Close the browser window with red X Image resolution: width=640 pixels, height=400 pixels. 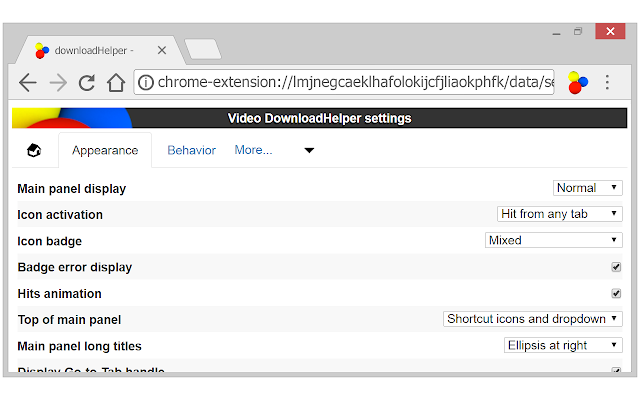click(610, 31)
